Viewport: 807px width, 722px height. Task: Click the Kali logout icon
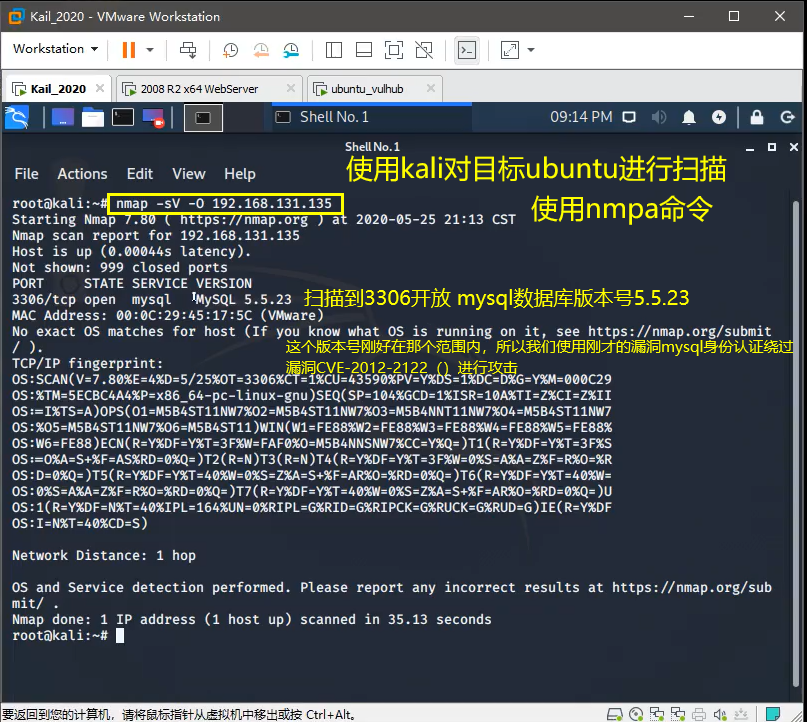click(x=787, y=117)
